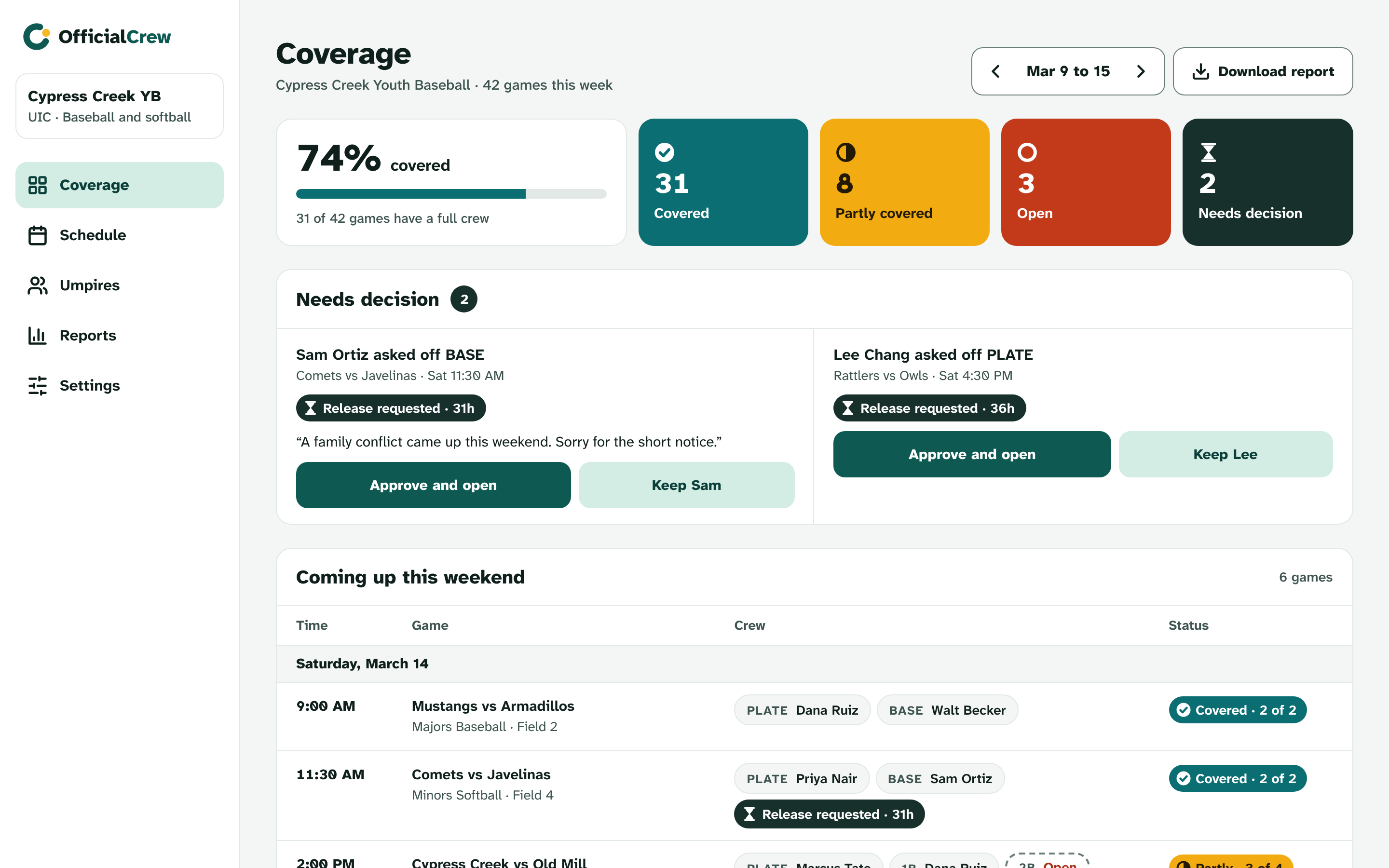Click the hourglass in Lee Chang release badge

848,408
